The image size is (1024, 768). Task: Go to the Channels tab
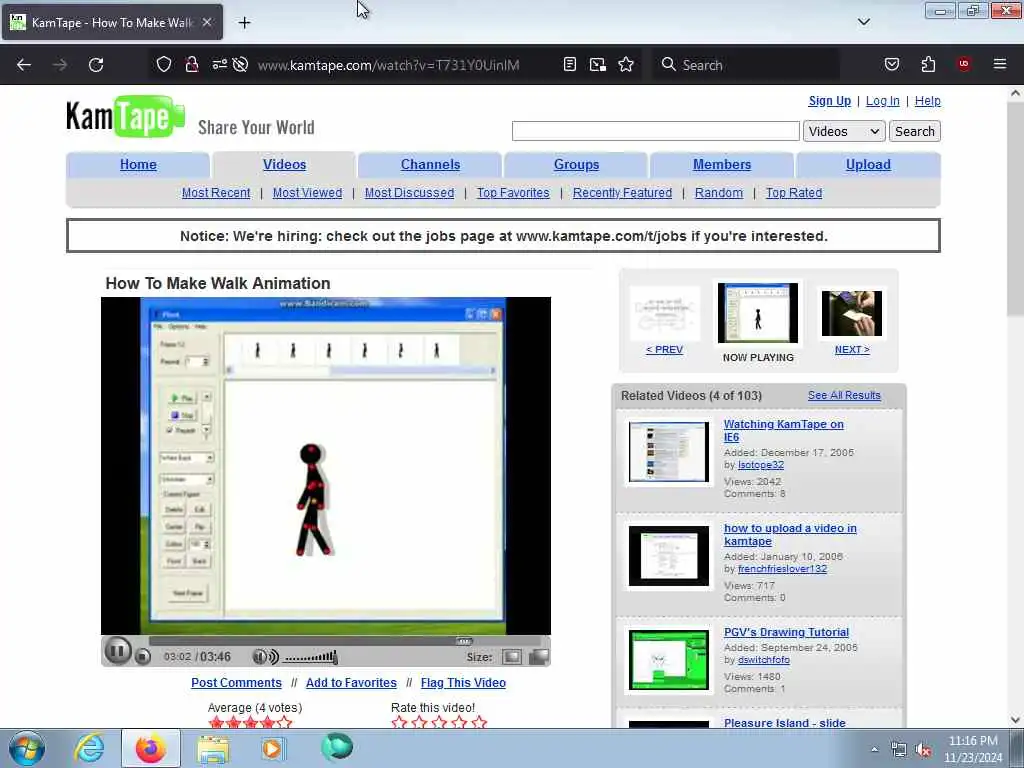[x=430, y=165]
